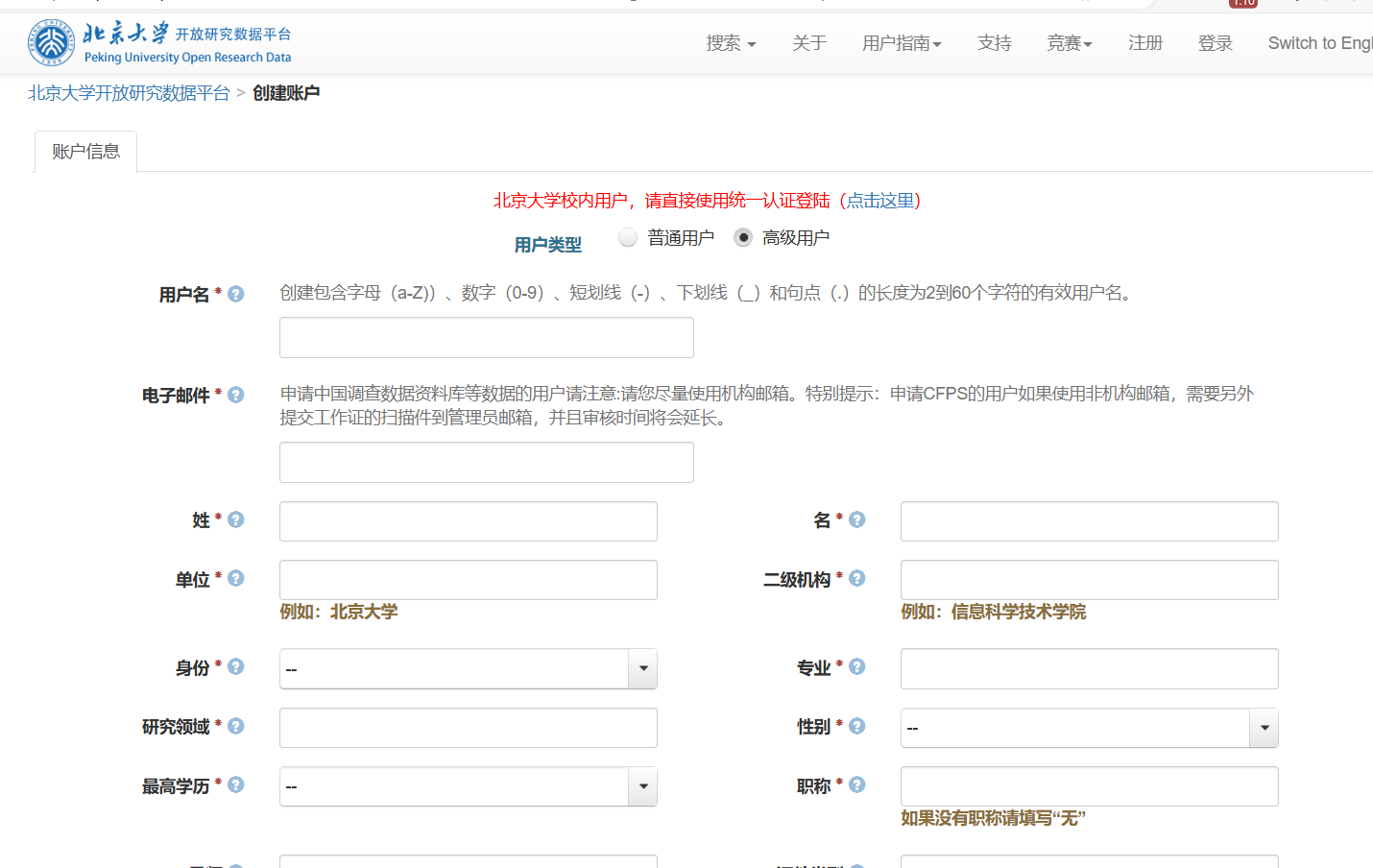1373x868 pixels.
Task: Show help tooltip for 单位
Action: (x=235, y=578)
